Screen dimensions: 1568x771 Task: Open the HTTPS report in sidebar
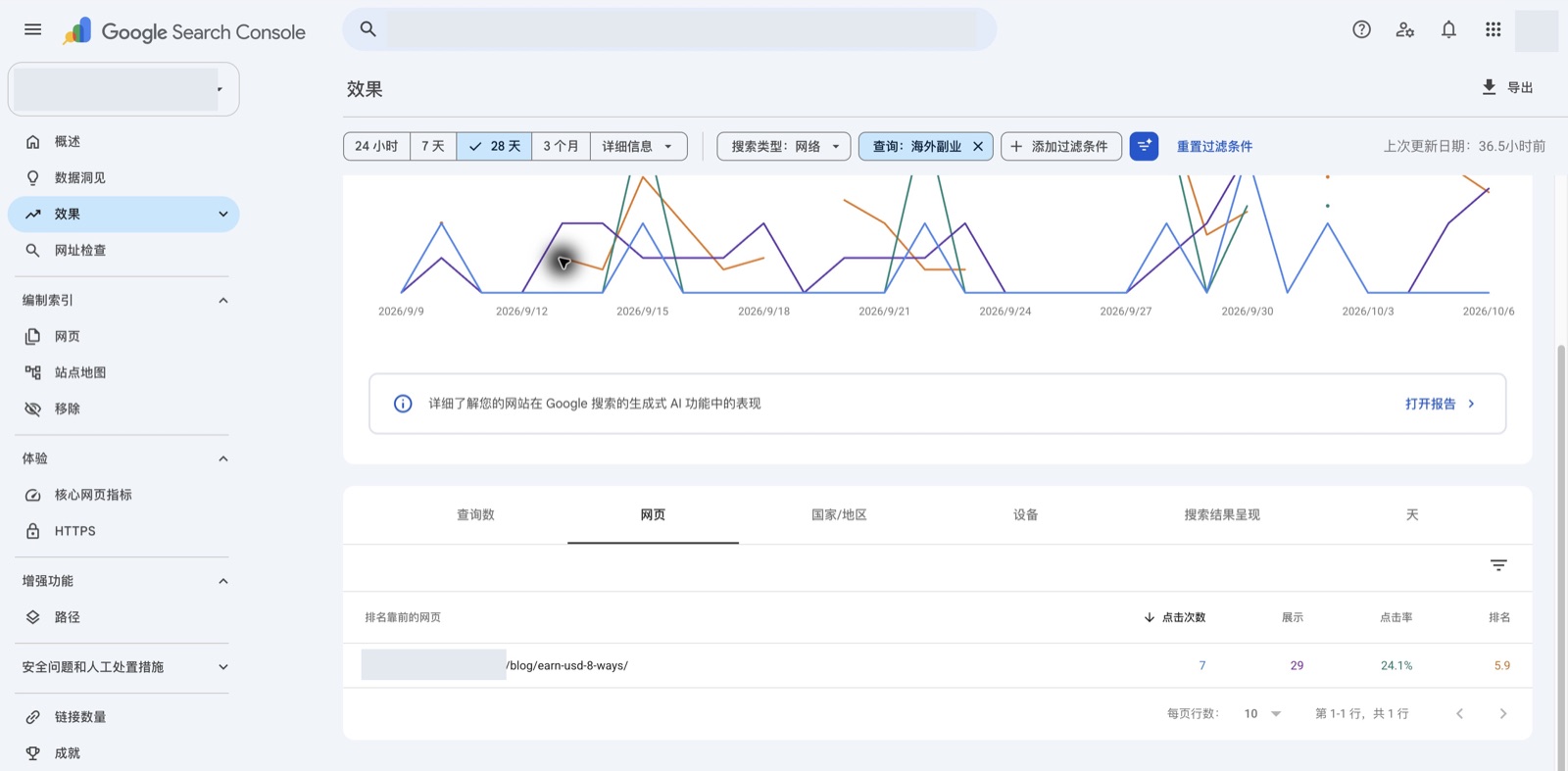[122, 531]
